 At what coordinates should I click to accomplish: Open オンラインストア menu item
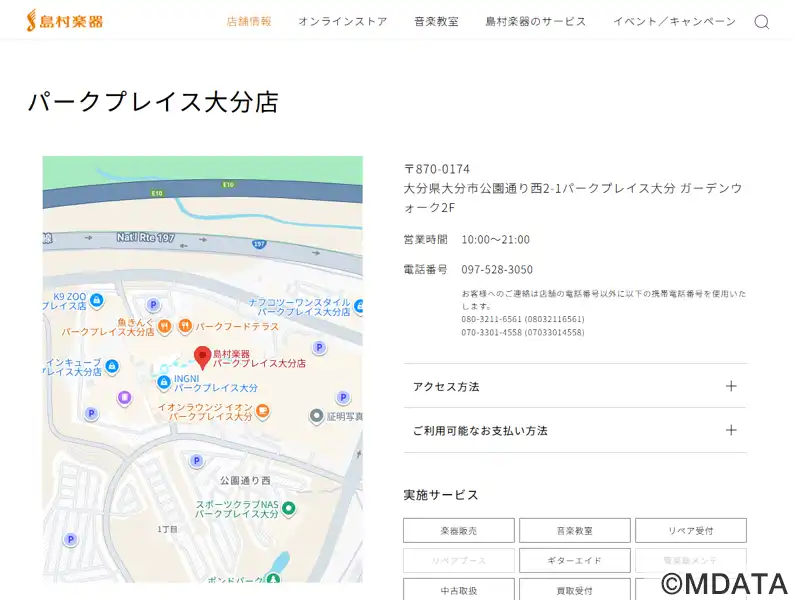coord(343,21)
